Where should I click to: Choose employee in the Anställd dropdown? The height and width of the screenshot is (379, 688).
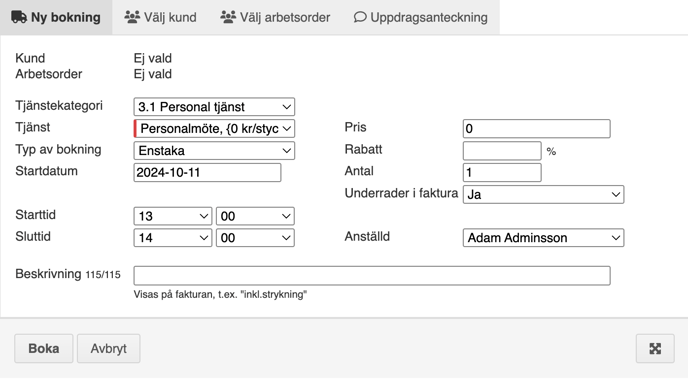543,238
